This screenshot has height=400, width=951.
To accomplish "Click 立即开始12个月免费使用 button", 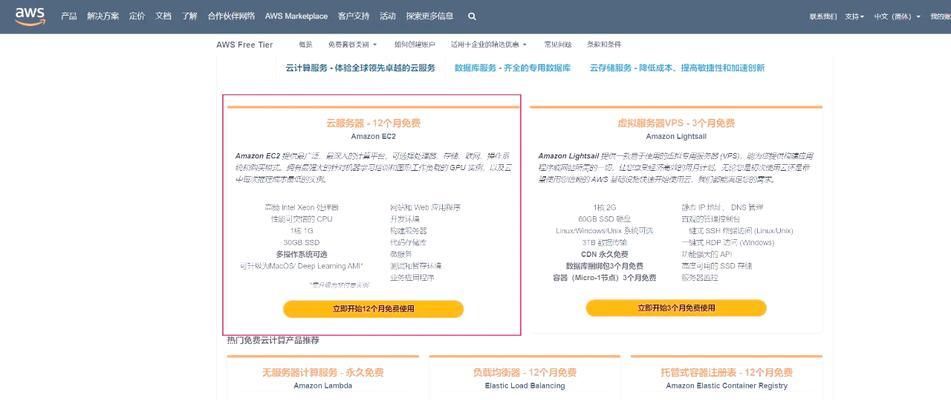I will click(373, 308).
